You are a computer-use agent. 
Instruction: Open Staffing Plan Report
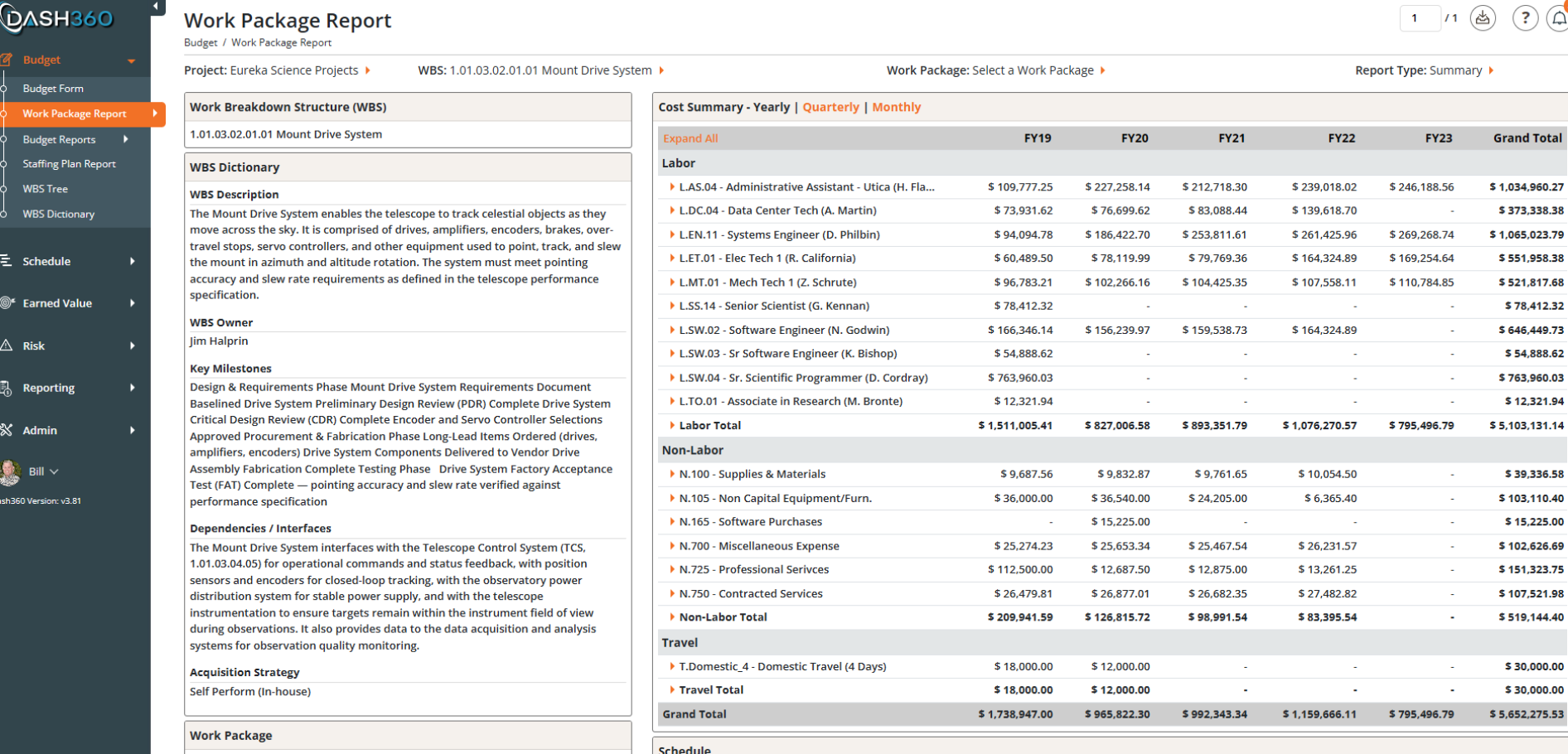tap(69, 164)
